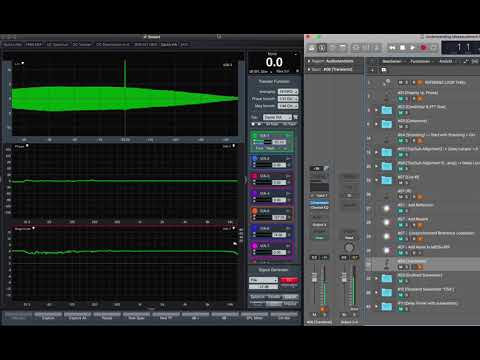Expand the Region disclosure triangle in inspector
This screenshot has width=480, height=360.
click(309, 61)
